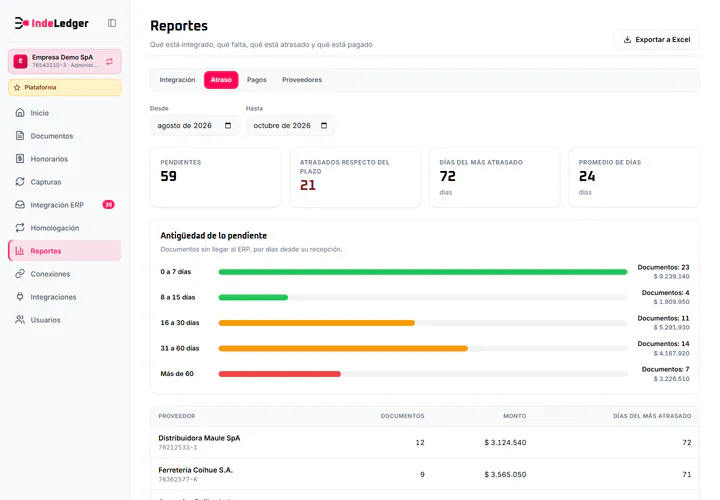Click the Integración ERP inbox icon
Viewport: 720px width, 500px height.
(20, 204)
